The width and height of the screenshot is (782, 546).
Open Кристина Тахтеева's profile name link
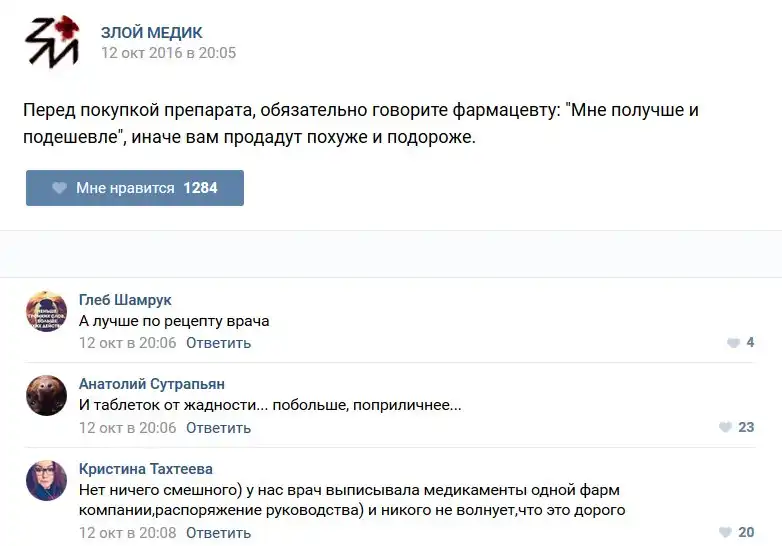click(146, 469)
